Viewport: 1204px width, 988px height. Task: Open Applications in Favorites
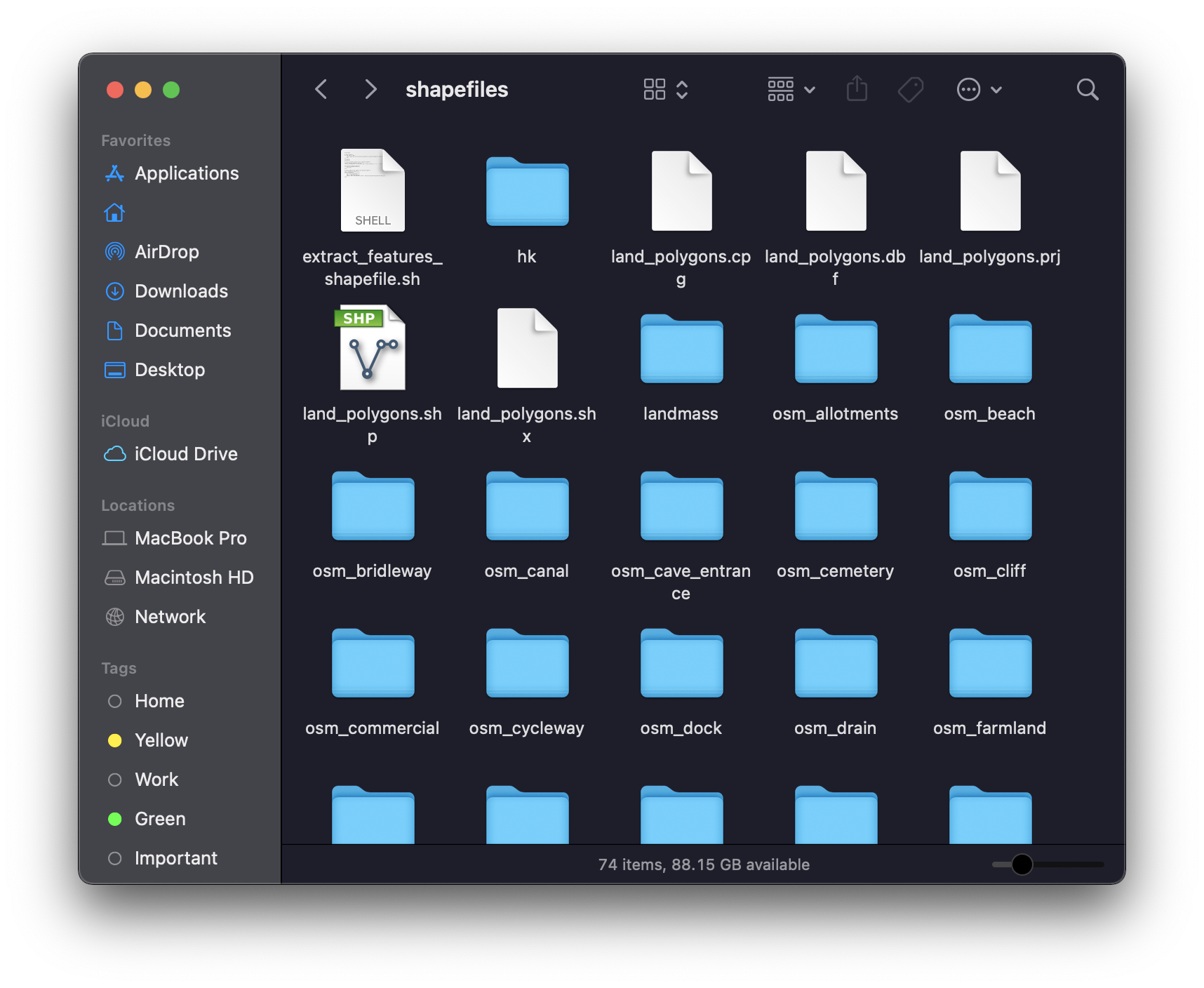point(187,173)
